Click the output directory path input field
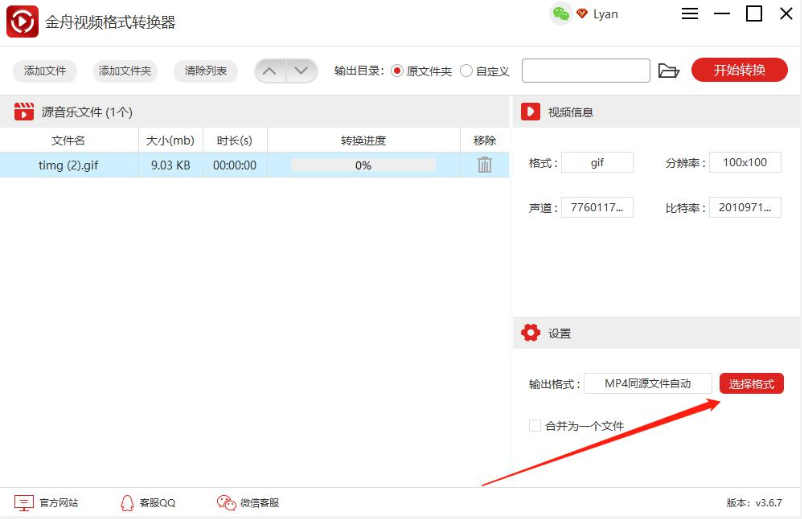This screenshot has width=802, height=519. click(x=586, y=71)
